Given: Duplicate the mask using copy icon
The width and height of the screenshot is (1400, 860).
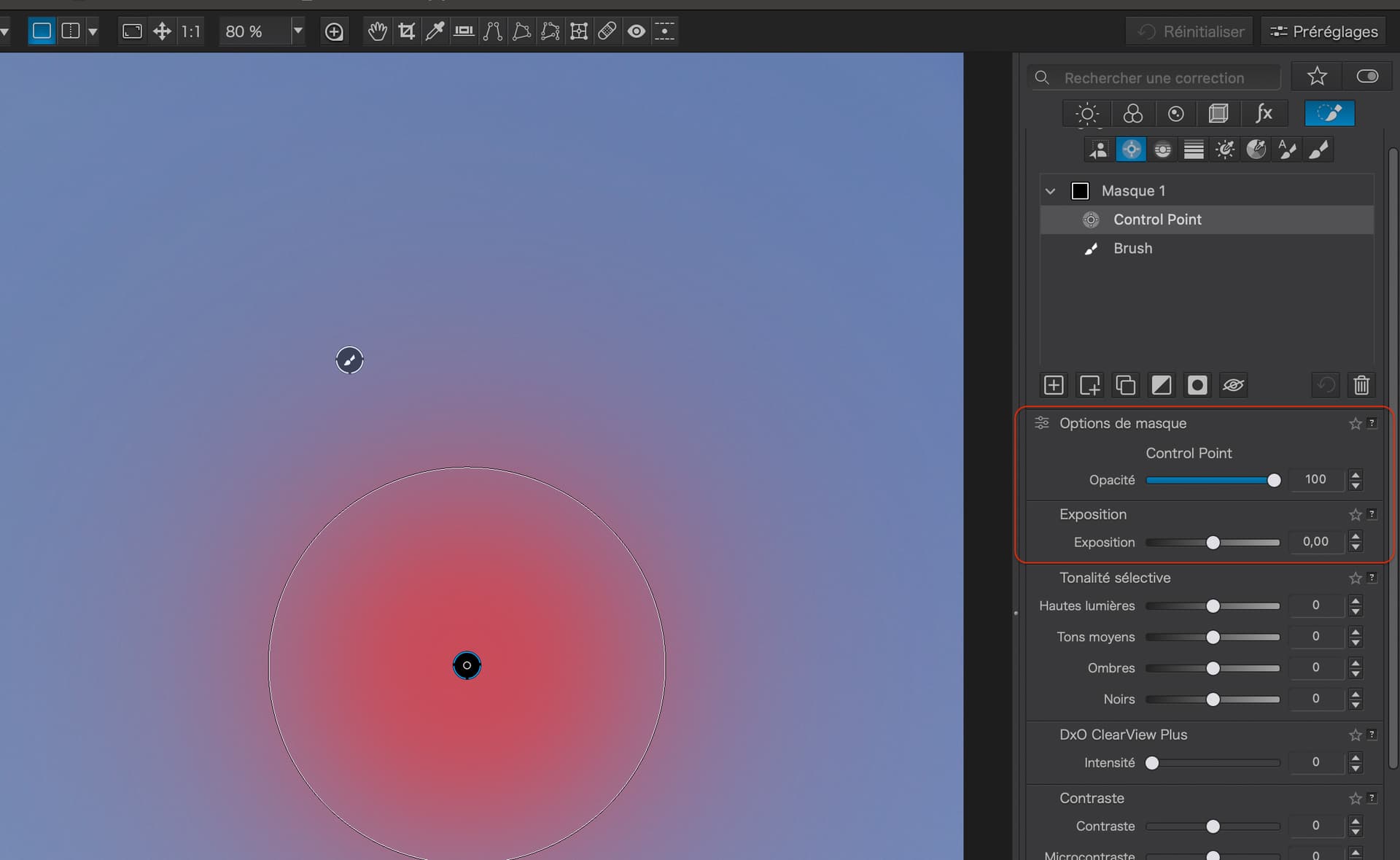Looking at the screenshot, I should [x=1125, y=385].
